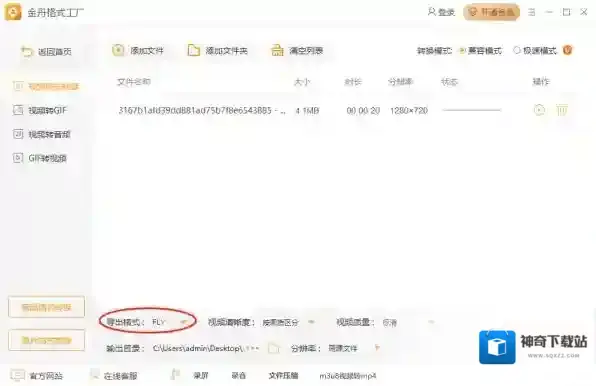Screen dimensions: 596x386
Task: Click the 00:00:20 duration cell
Action: point(363,111)
